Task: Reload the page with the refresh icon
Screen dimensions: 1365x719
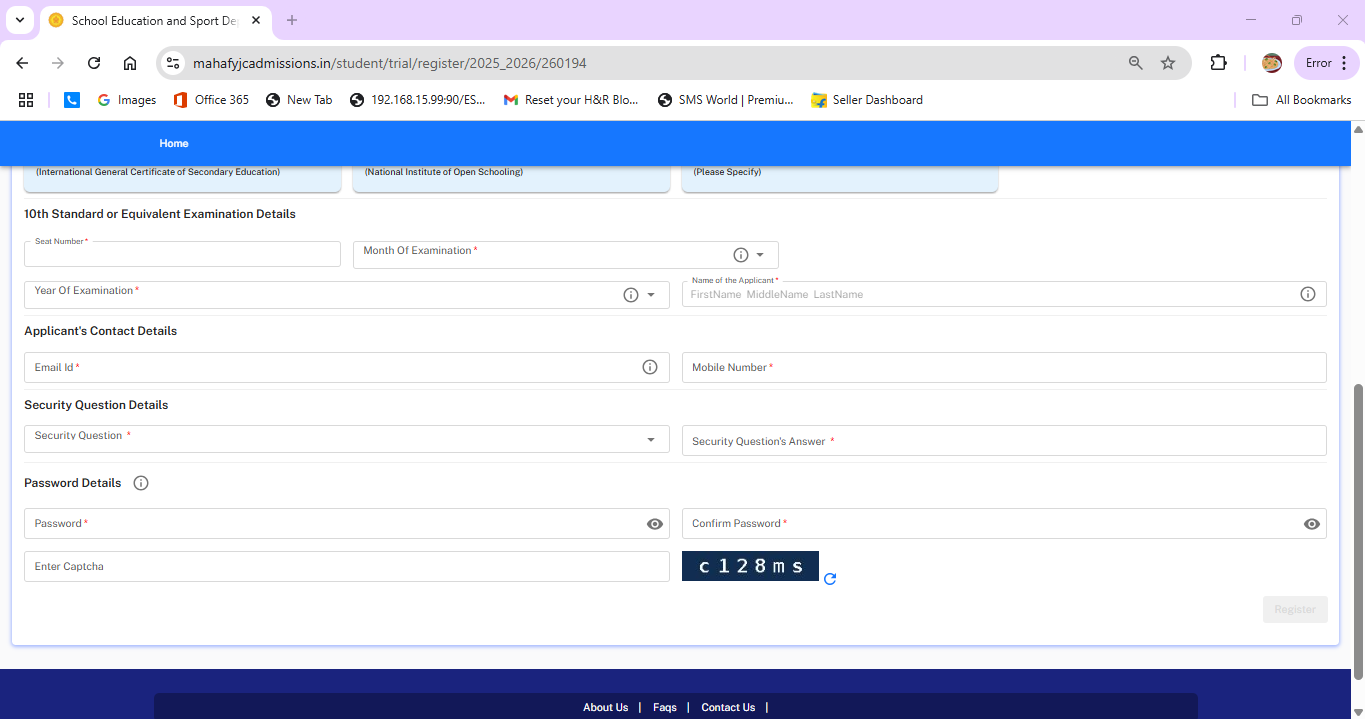Action: [94, 63]
